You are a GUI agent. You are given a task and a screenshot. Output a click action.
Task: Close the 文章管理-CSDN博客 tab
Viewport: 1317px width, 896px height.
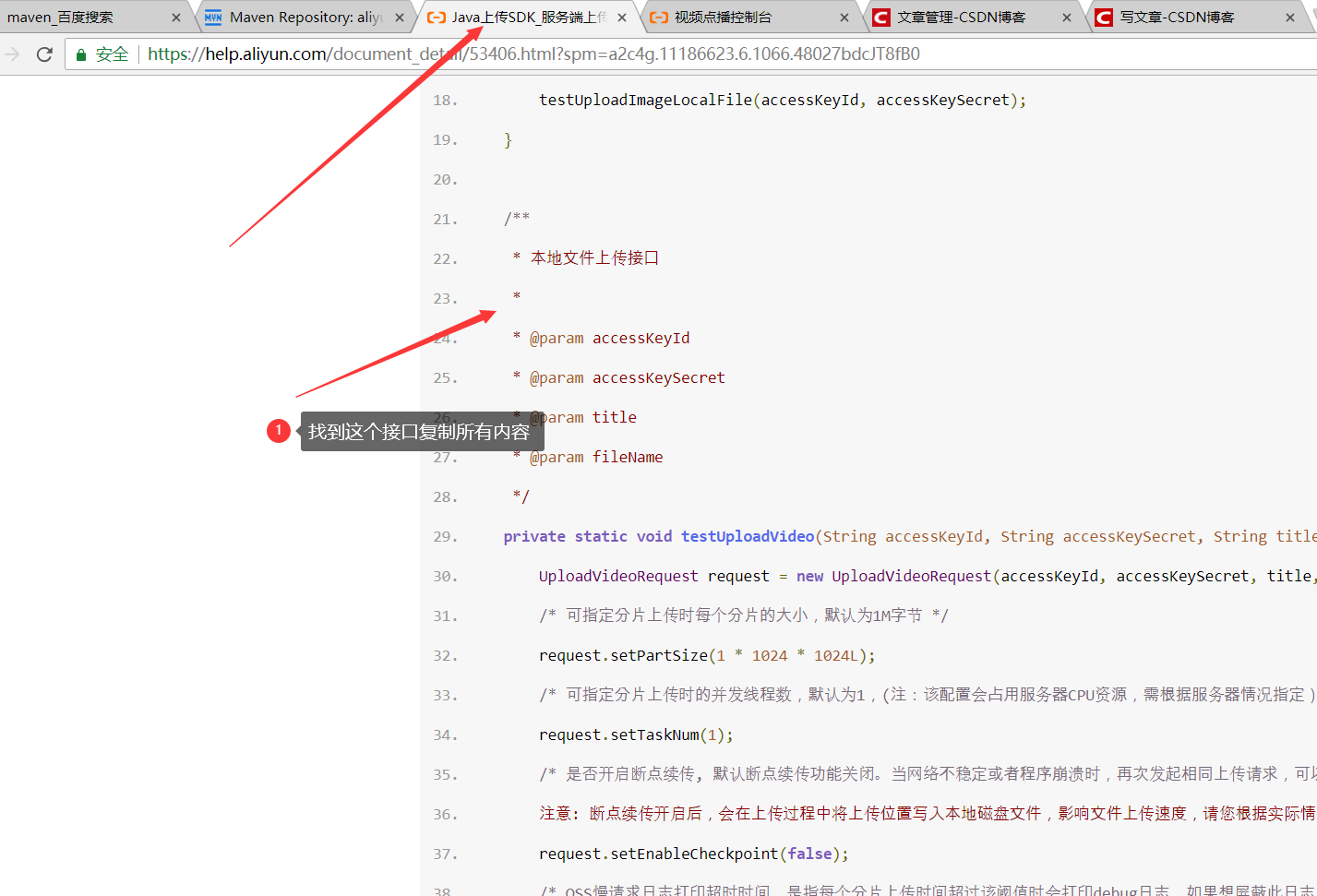(x=1067, y=18)
